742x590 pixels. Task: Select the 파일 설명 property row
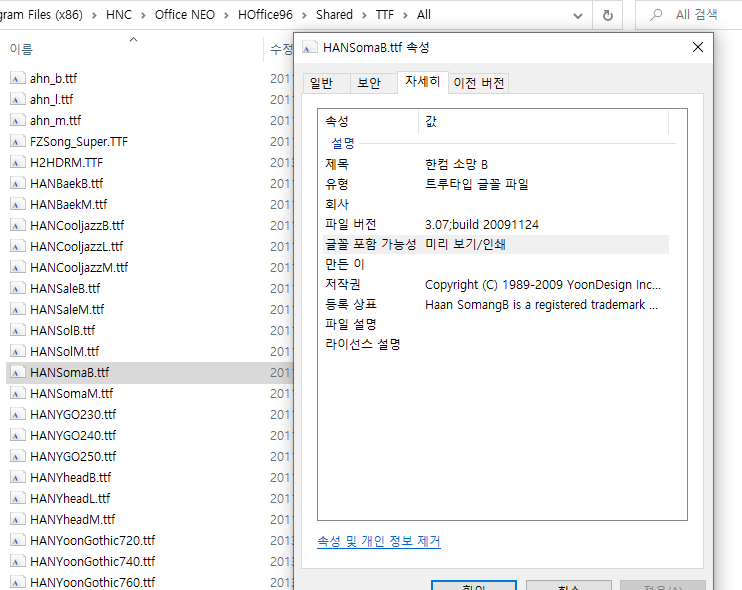click(x=496, y=325)
